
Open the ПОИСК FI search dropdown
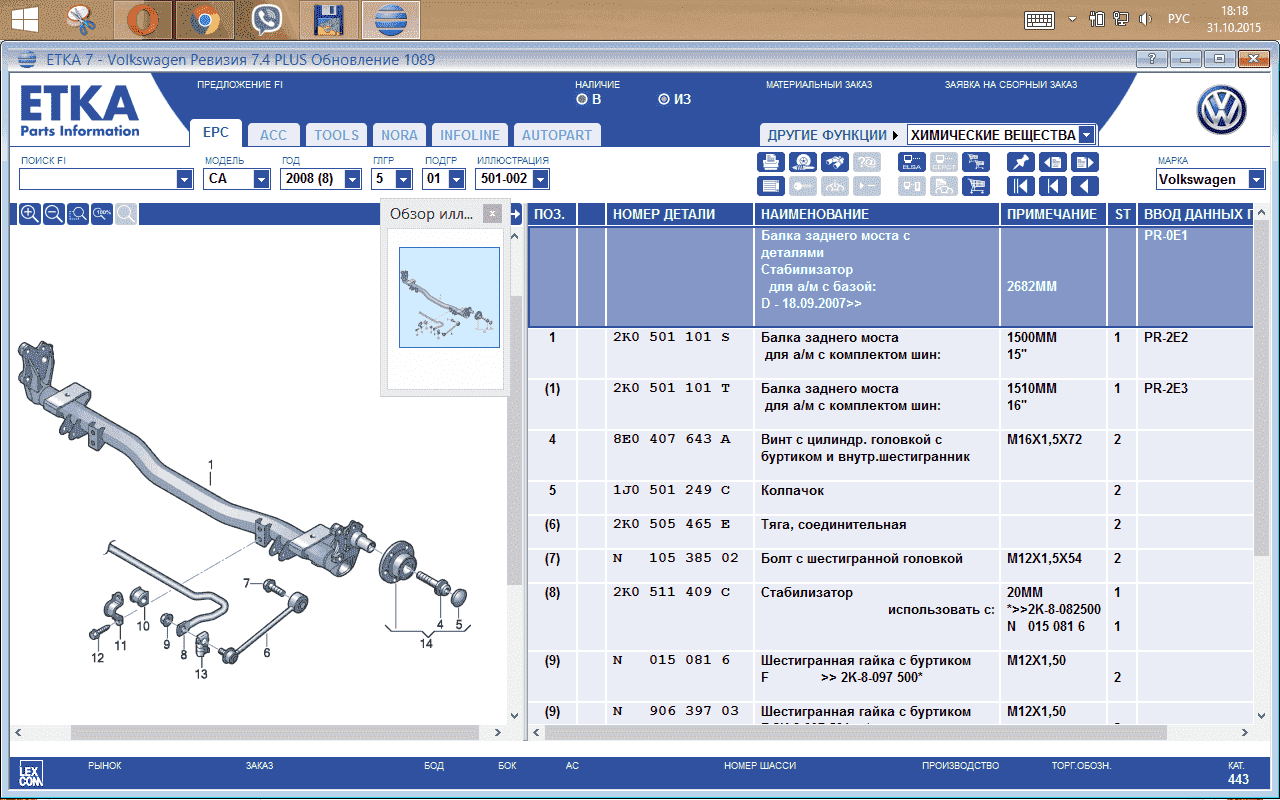point(184,179)
